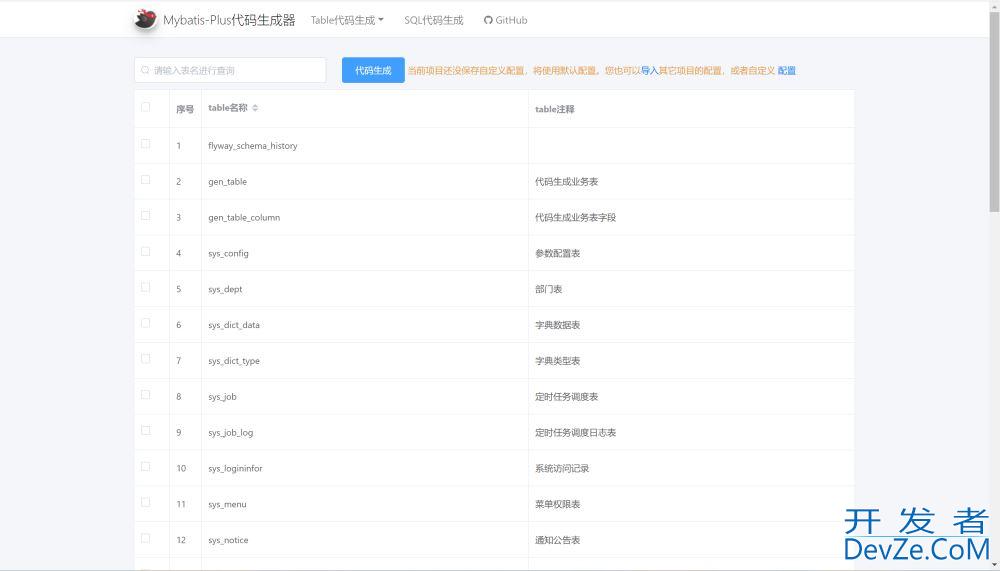Image resolution: width=1000 pixels, height=571 pixels.
Task: Click the sys_notice table name
Action: [x=228, y=540]
